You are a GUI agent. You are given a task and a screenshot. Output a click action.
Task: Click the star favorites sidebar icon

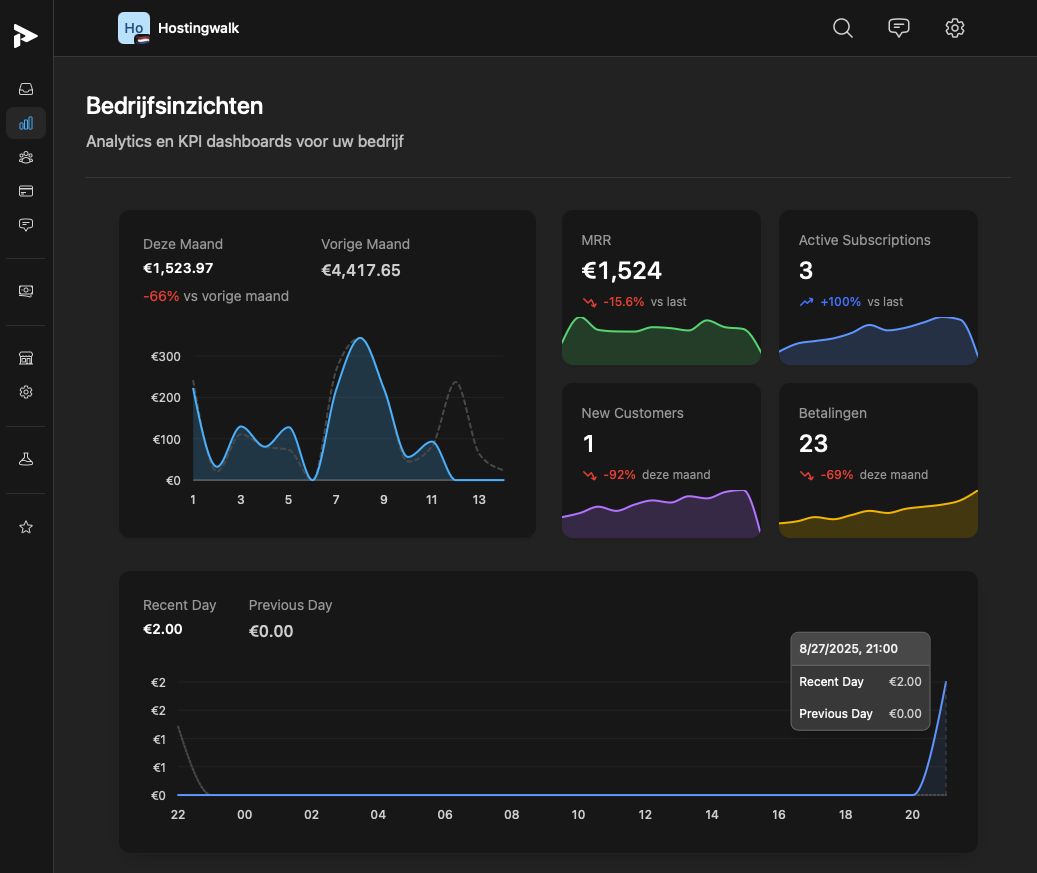[26, 527]
